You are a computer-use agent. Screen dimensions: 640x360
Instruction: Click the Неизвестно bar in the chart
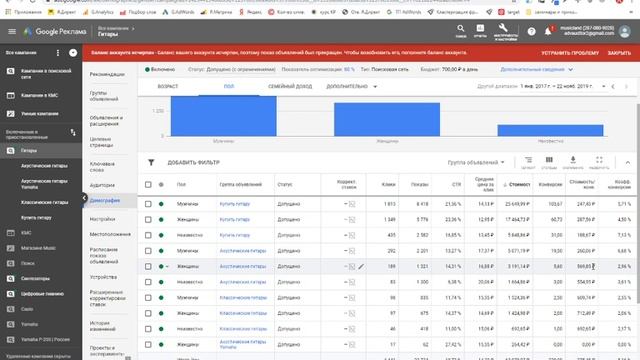550,131
